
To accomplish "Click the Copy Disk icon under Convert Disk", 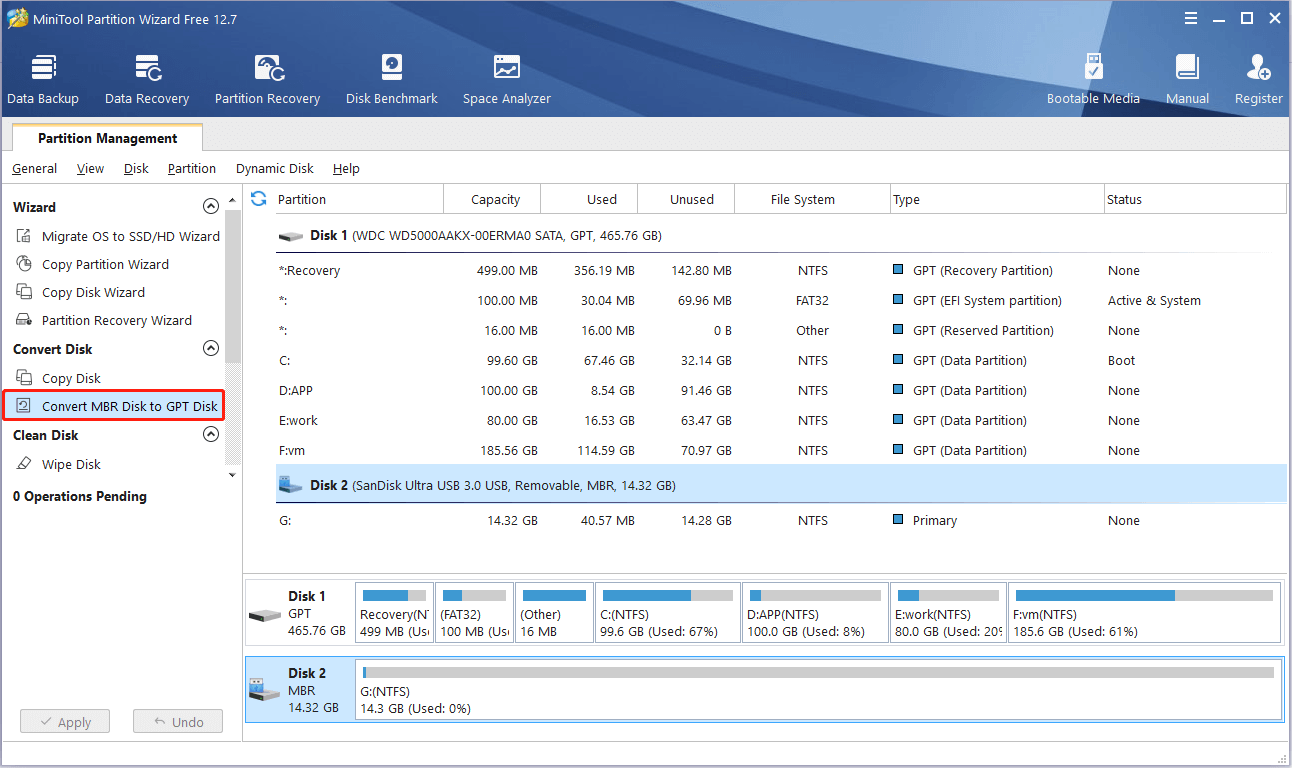I will tap(24, 378).
